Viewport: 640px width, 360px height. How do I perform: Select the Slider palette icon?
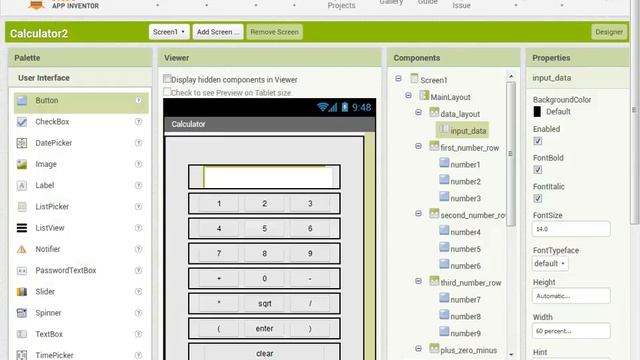[22, 291]
